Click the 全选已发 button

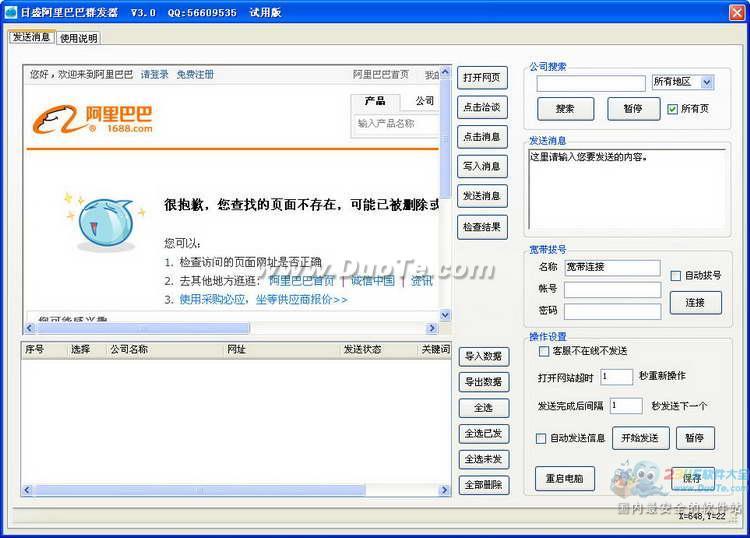(x=484, y=434)
